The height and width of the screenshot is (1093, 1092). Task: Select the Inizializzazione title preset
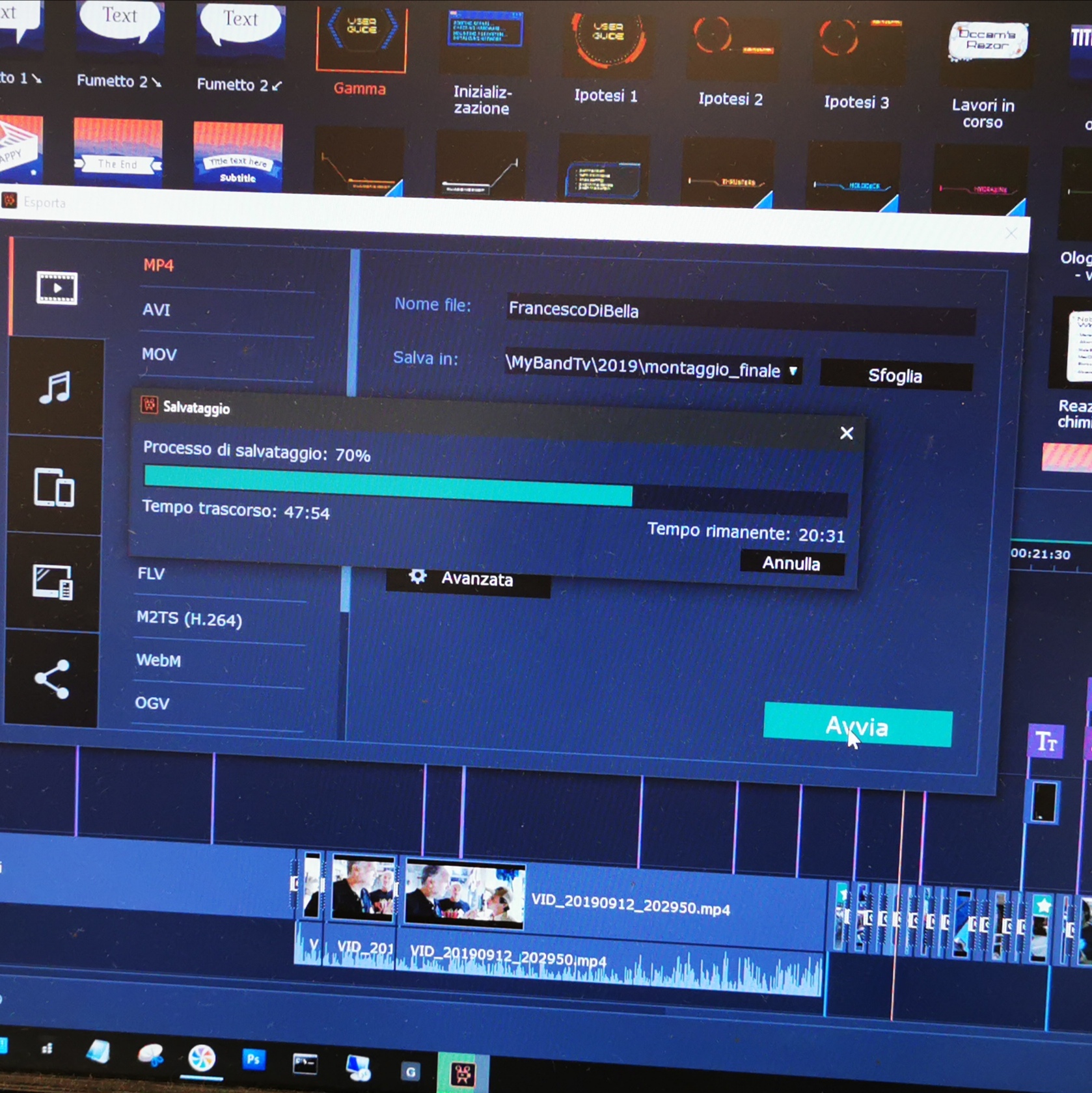[483, 62]
